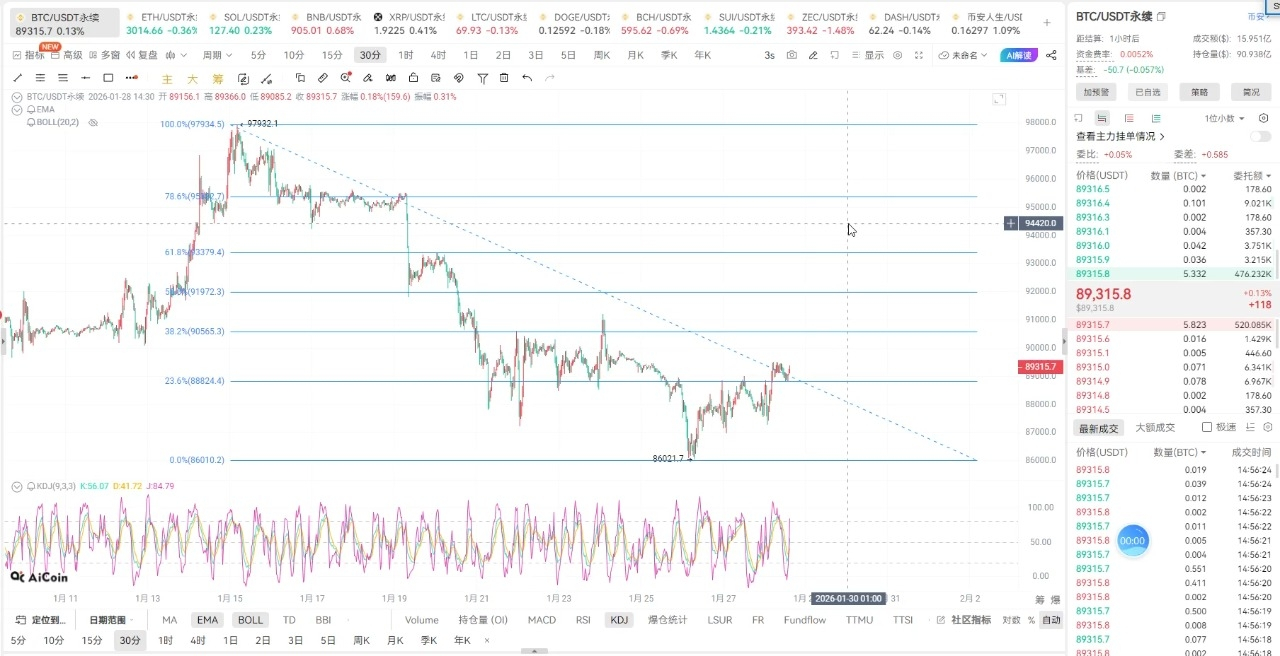Toggle the KDJ indicator in bottom bar
The width and height of the screenshot is (1280, 656).
pos(619,620)
